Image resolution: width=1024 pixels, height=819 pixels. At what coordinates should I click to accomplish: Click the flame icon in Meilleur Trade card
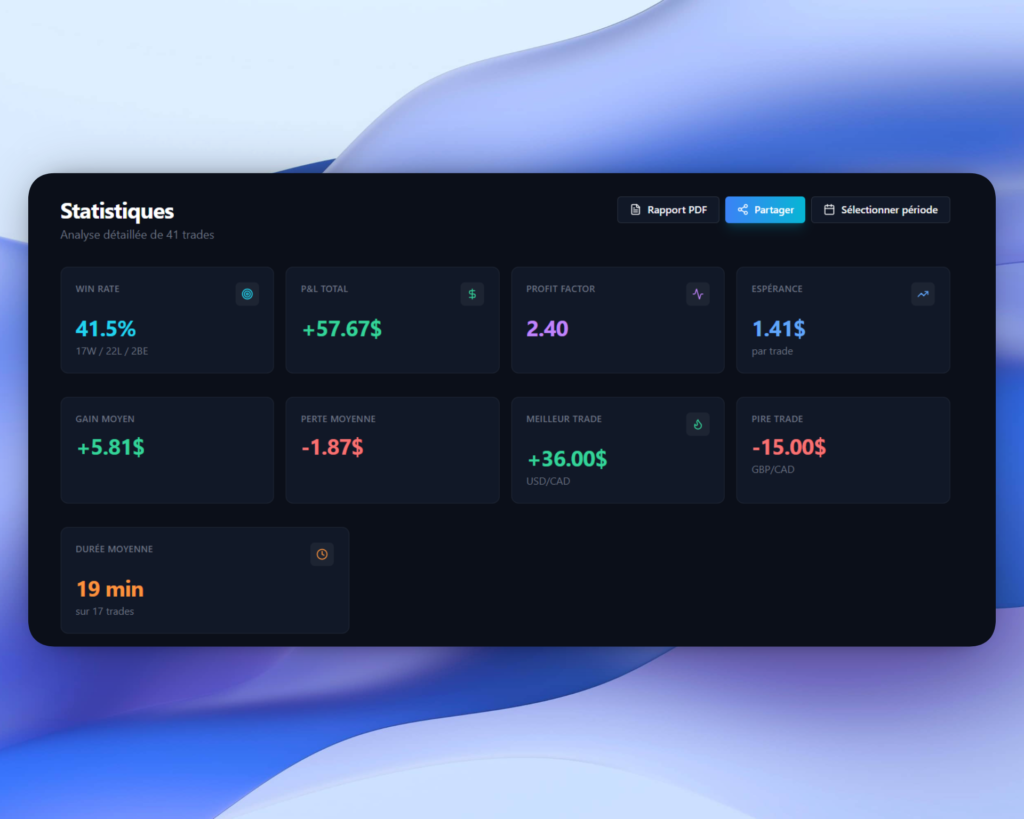click(698, 424)
